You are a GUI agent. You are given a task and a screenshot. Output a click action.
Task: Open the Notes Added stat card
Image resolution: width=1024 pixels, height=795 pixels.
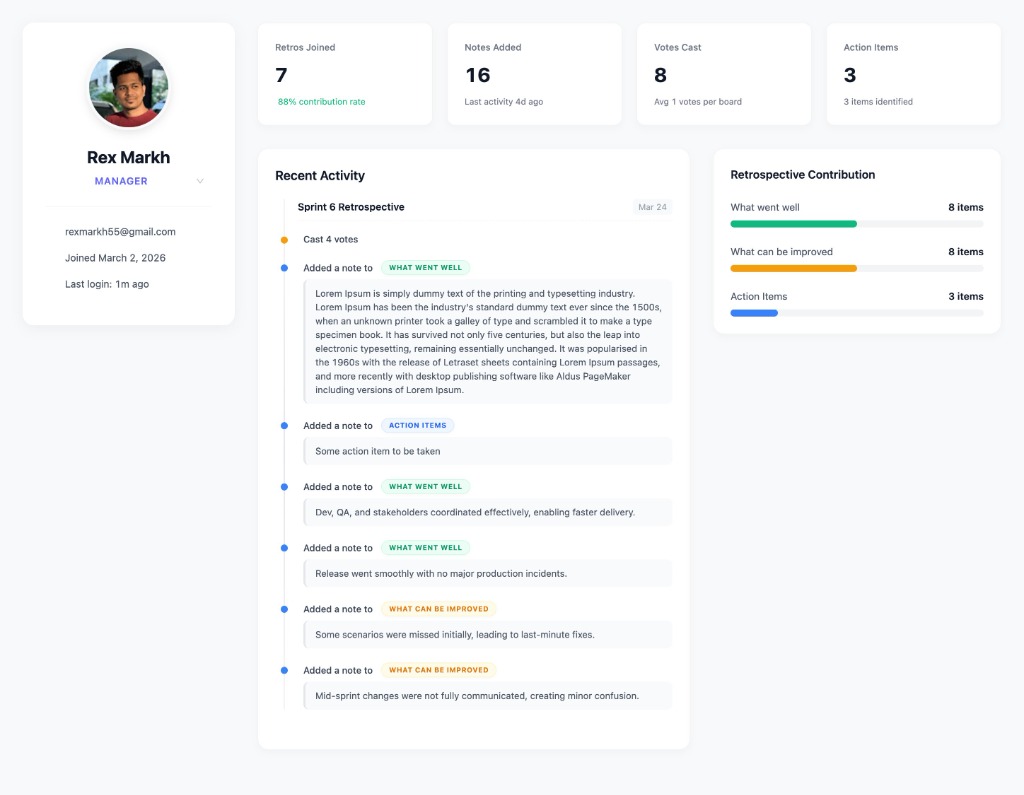pyautogui.click(x=534, y=73)
